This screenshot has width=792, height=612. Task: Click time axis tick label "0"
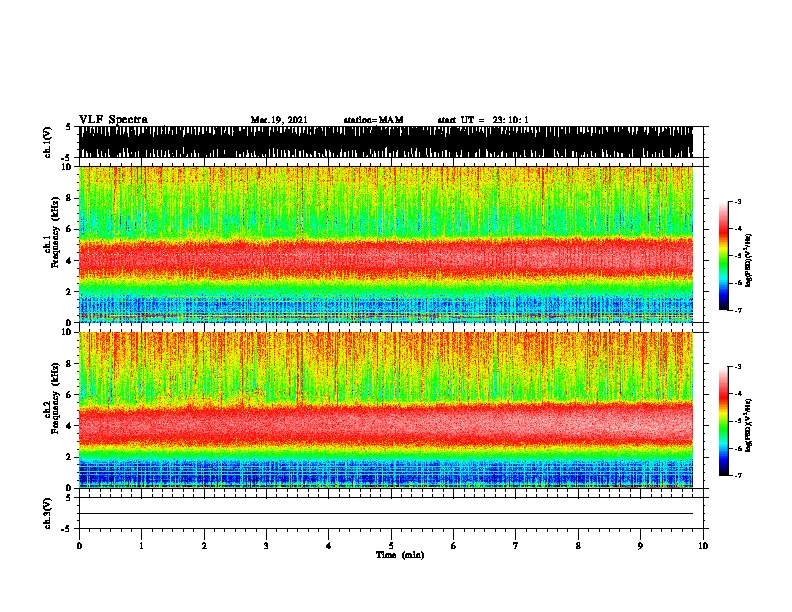(79, 546)
